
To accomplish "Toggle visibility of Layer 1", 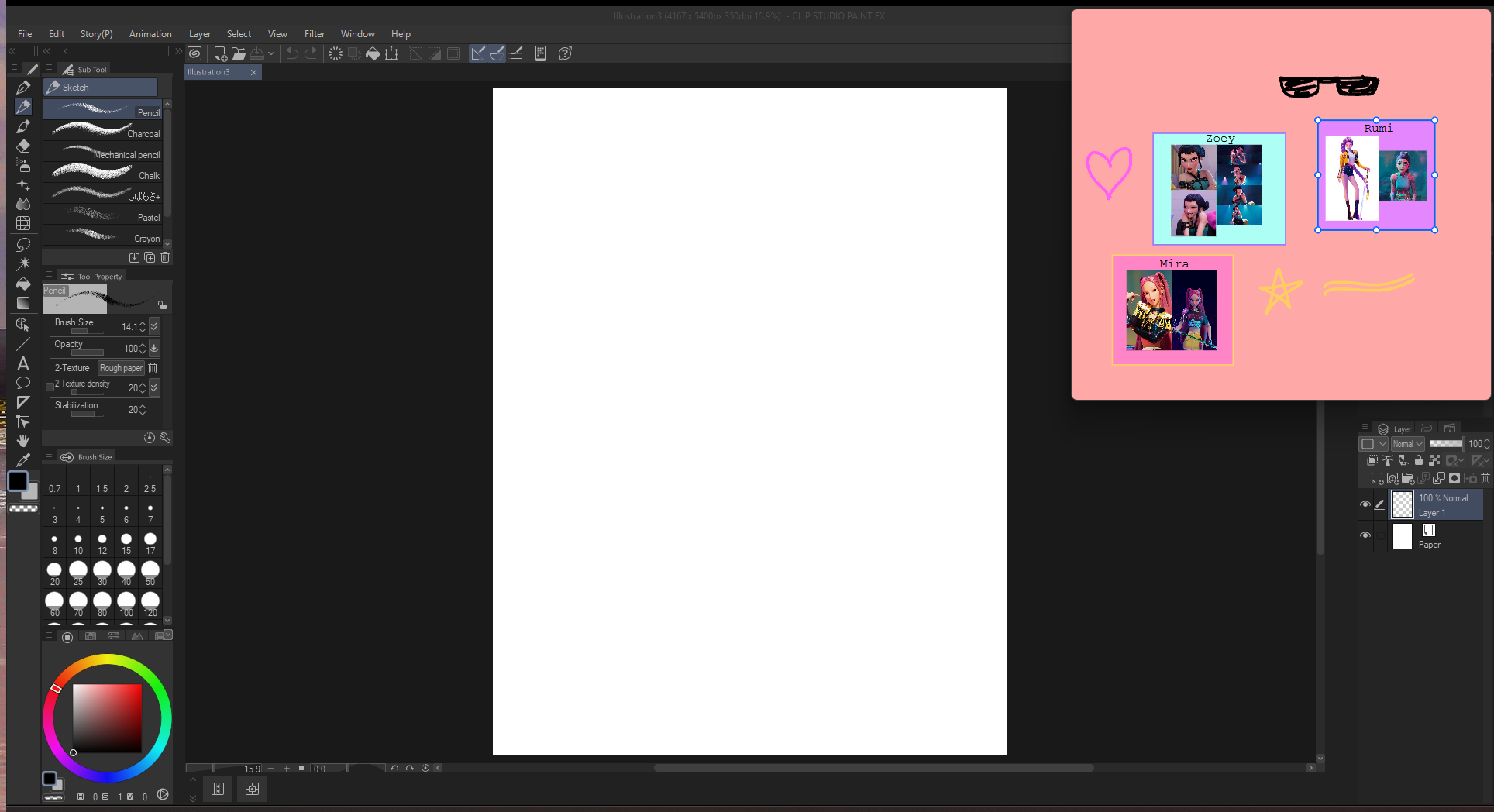I will (x=1366, y=504).
